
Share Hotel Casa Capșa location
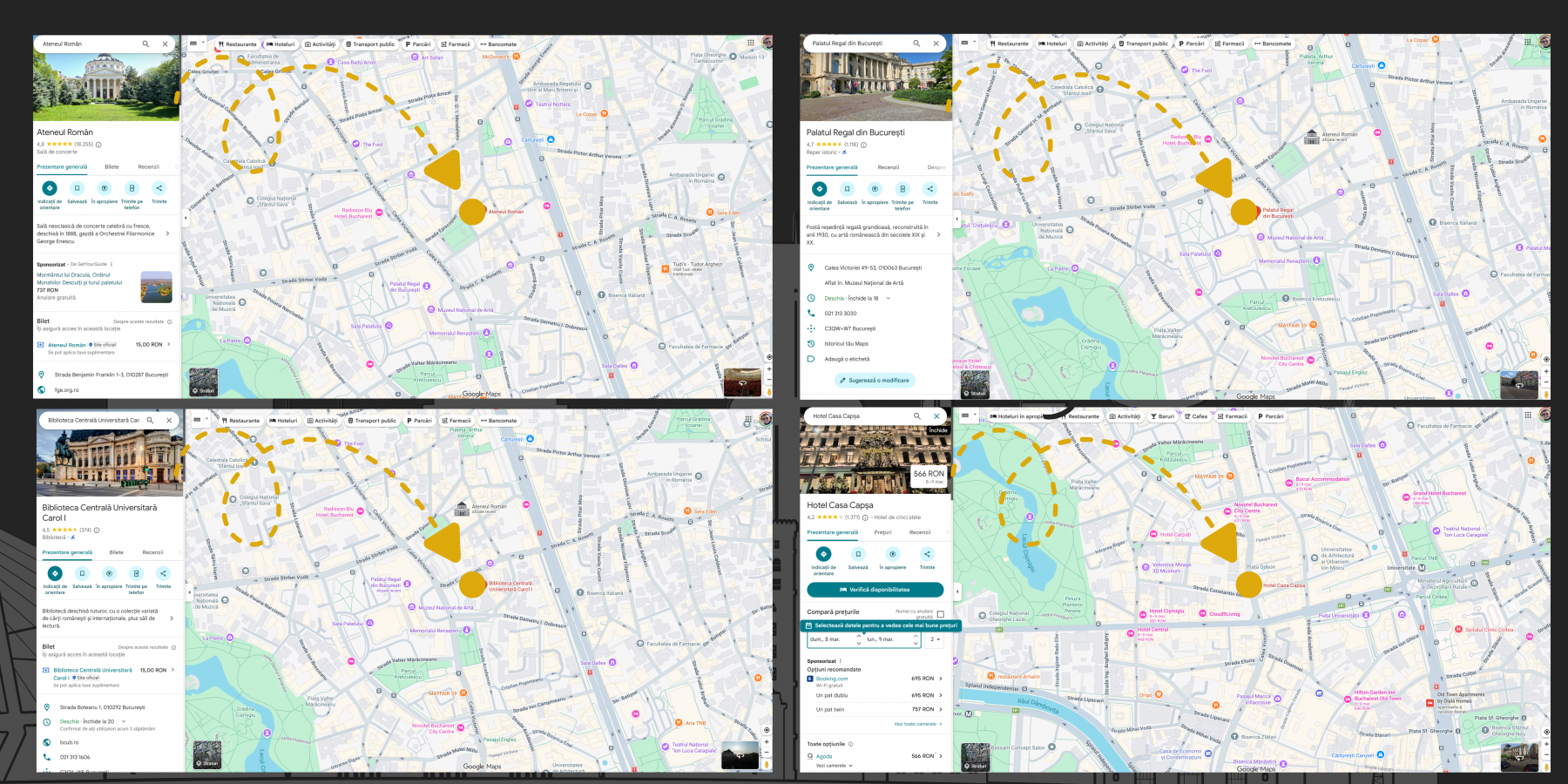click(927, 554)
